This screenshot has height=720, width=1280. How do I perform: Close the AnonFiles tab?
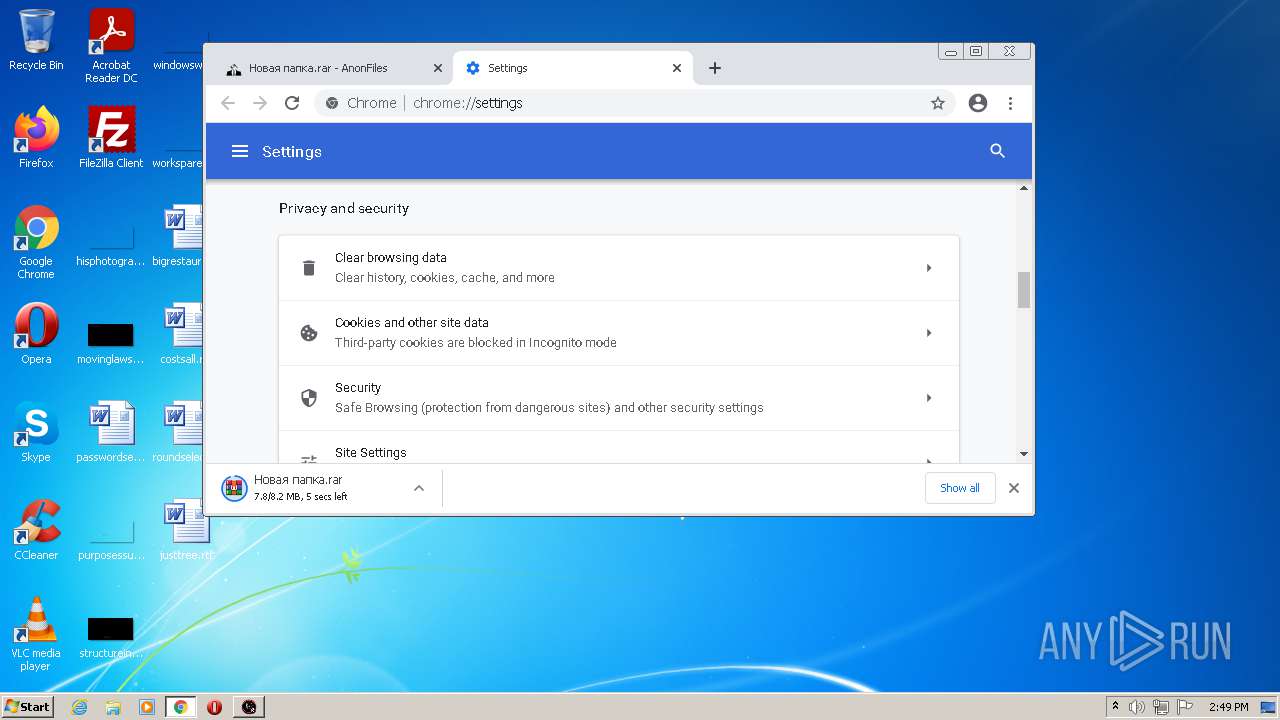(x=437, y=68)
